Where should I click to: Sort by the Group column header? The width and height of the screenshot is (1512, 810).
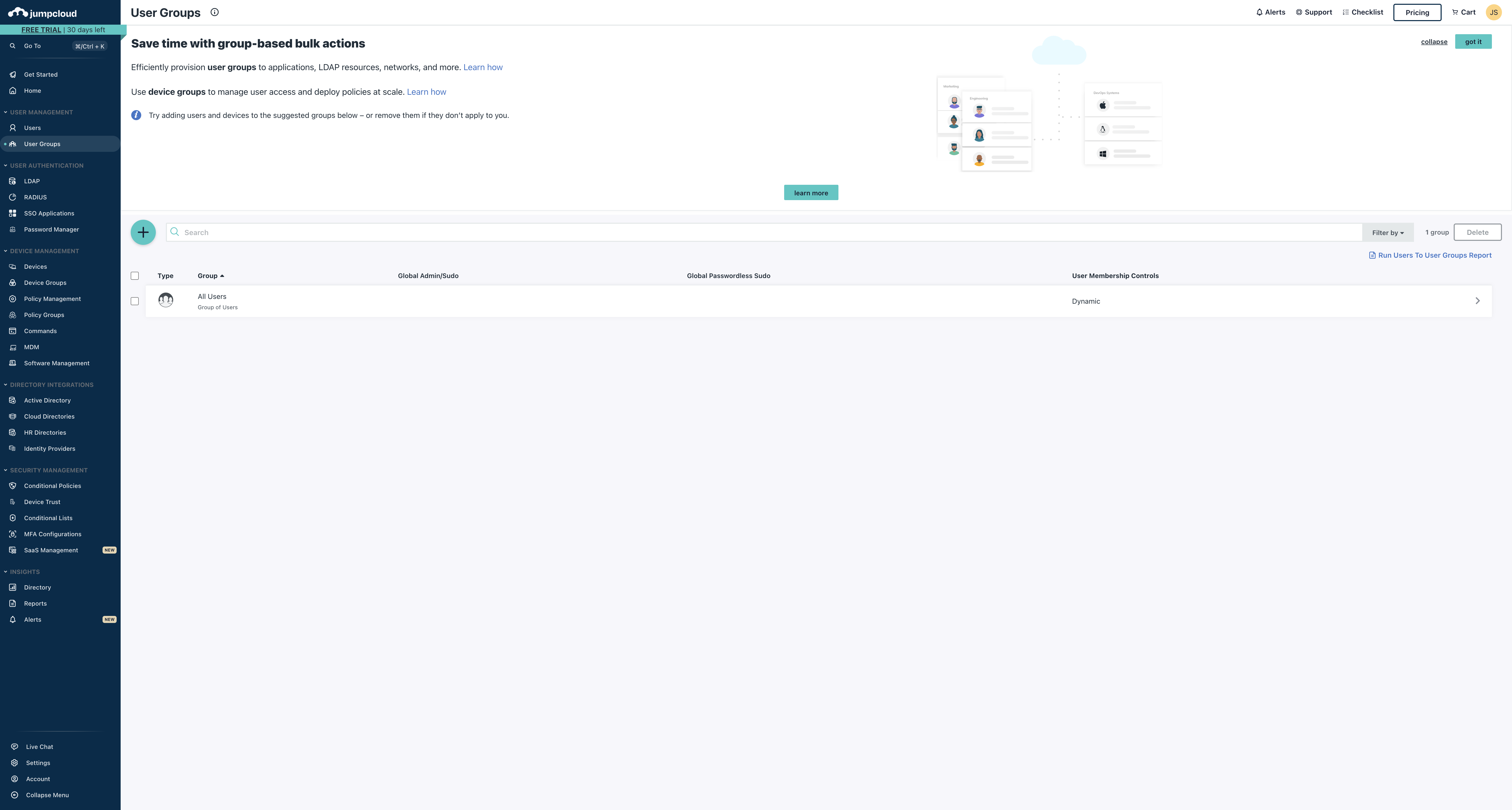pyautogui.click(x=211, y=276)
